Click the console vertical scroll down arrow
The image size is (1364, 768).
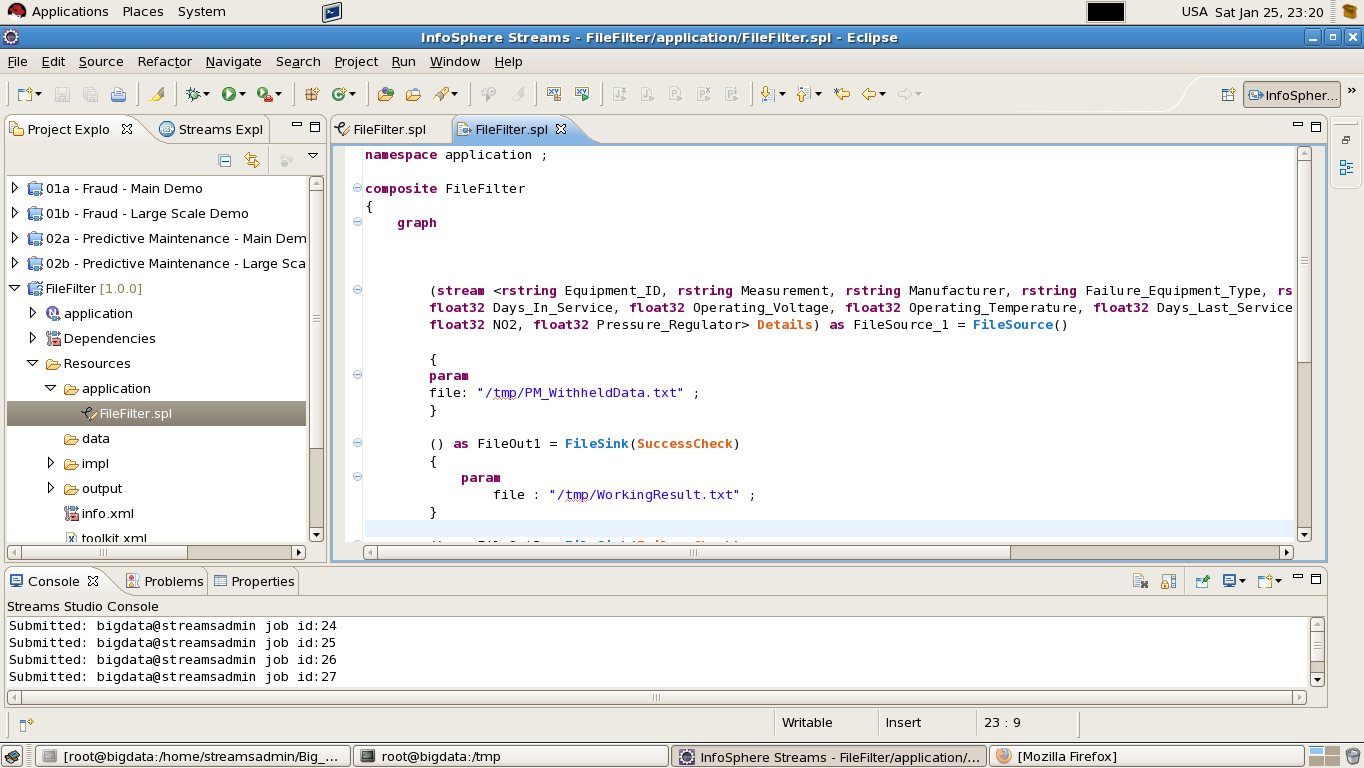pos(1317,679)
